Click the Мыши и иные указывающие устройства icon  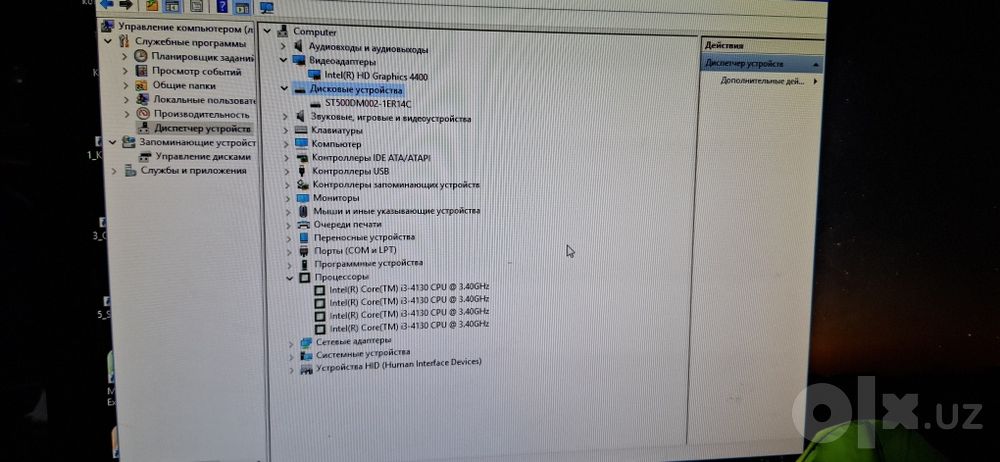(x=304, y=211)
